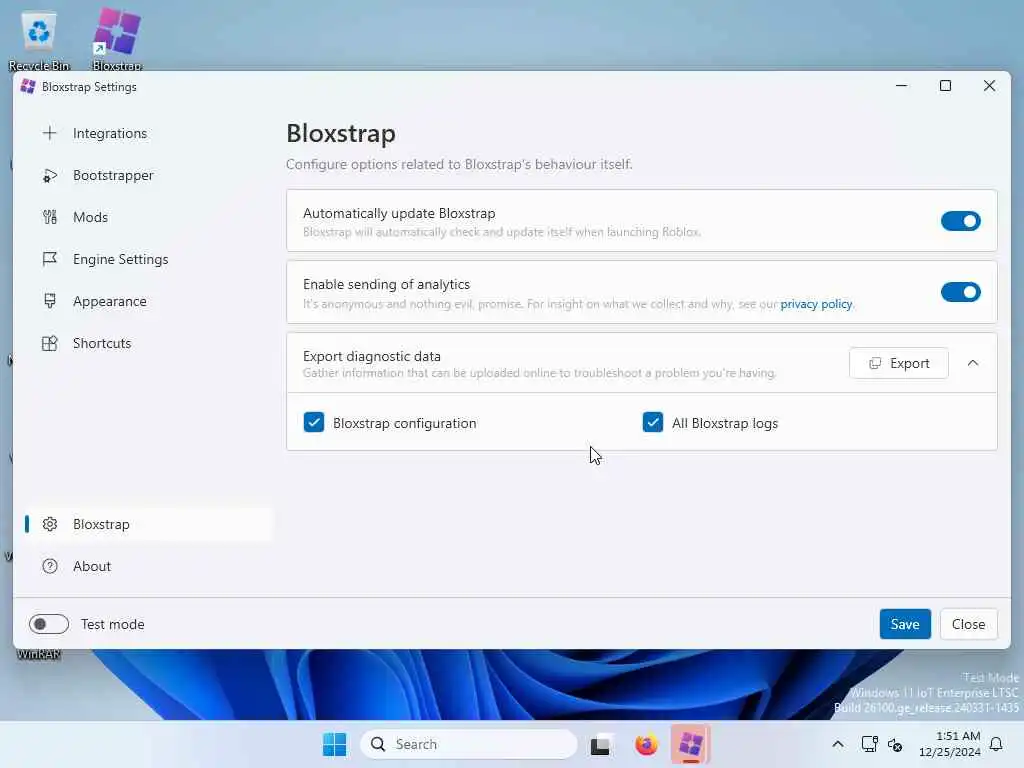
Task: Uncheck All Bloxstrap logs checkbox
Action: coord(652,423)
